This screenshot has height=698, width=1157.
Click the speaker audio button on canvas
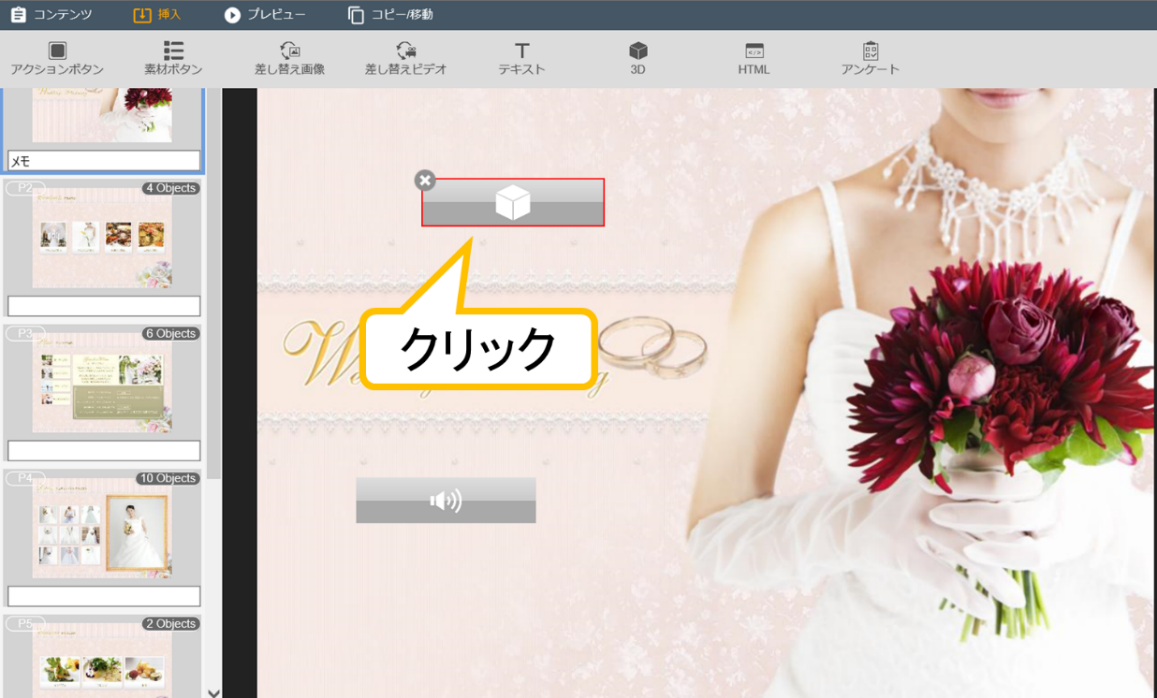pos(446,500)
